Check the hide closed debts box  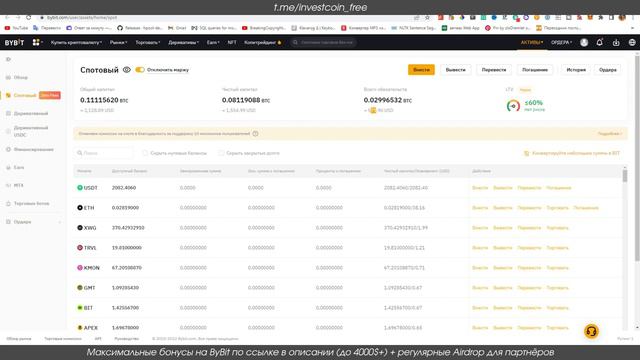[221, 153]
